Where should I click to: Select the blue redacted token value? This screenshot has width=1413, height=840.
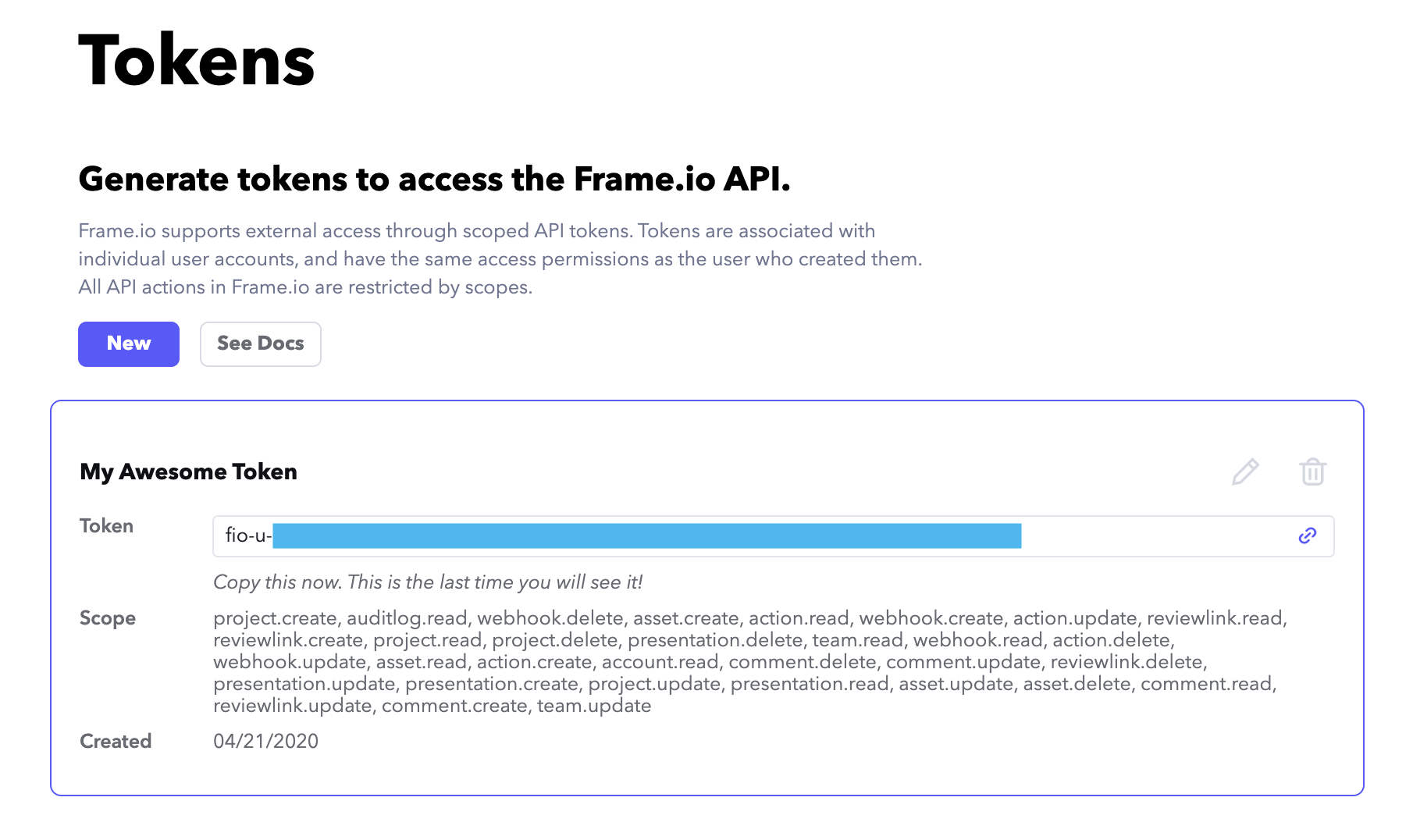(x=647, y=536)
